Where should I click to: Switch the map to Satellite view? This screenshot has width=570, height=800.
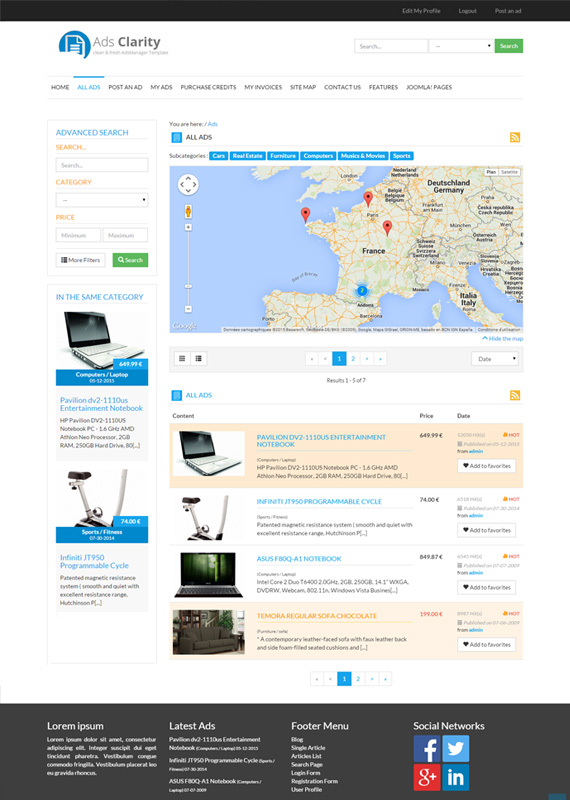tap(509, 172)
